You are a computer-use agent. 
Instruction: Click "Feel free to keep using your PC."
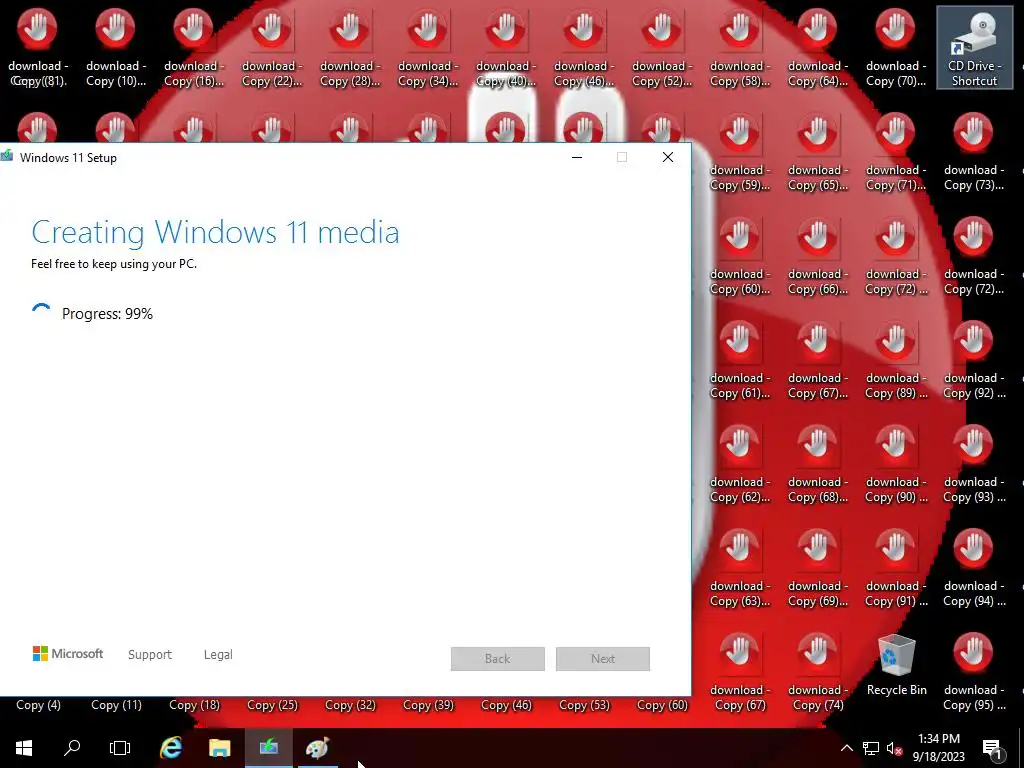click(114, 264)
